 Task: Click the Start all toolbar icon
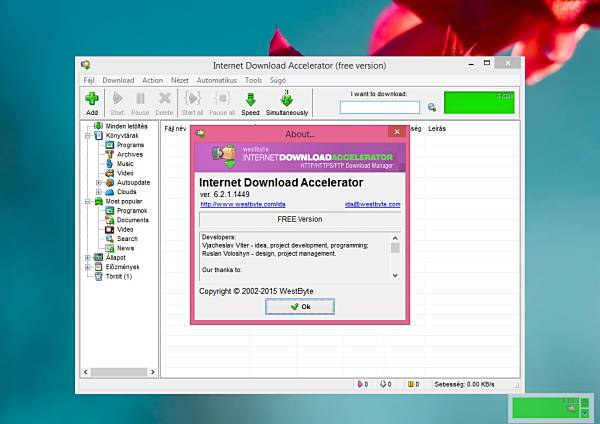tap(192, 98)
